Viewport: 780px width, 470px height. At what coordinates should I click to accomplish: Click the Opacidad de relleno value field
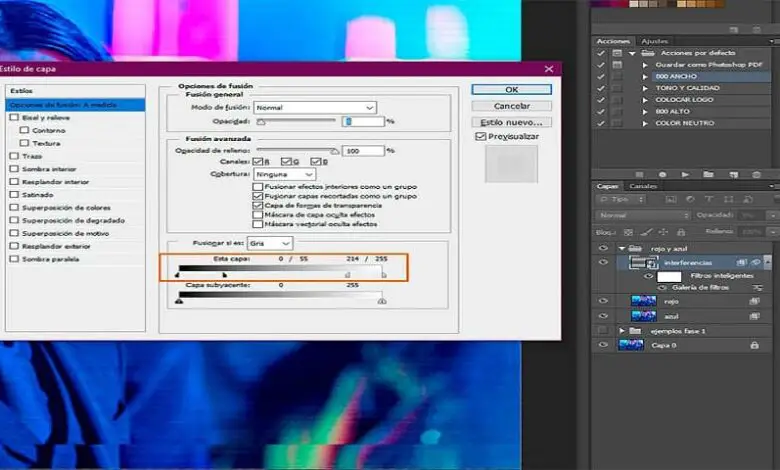point(363,151)
